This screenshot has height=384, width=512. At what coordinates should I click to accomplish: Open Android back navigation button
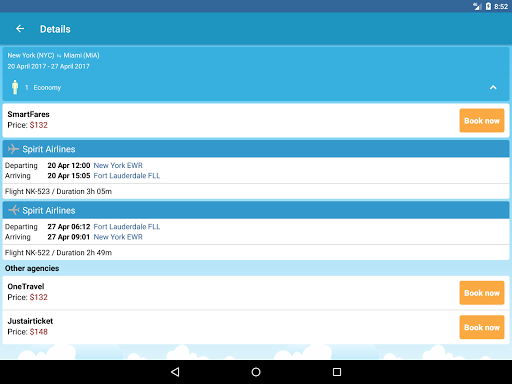point(175,372)
